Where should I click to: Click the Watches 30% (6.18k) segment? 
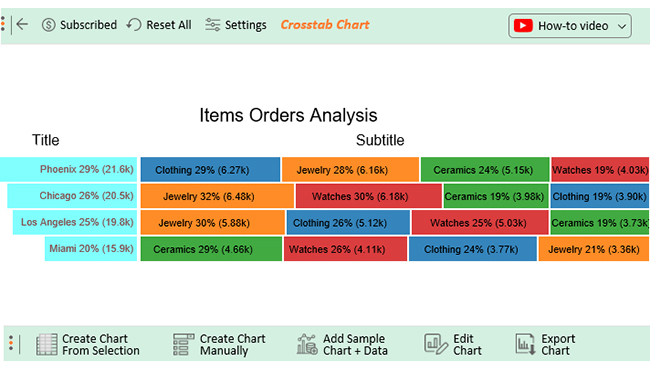369,196
